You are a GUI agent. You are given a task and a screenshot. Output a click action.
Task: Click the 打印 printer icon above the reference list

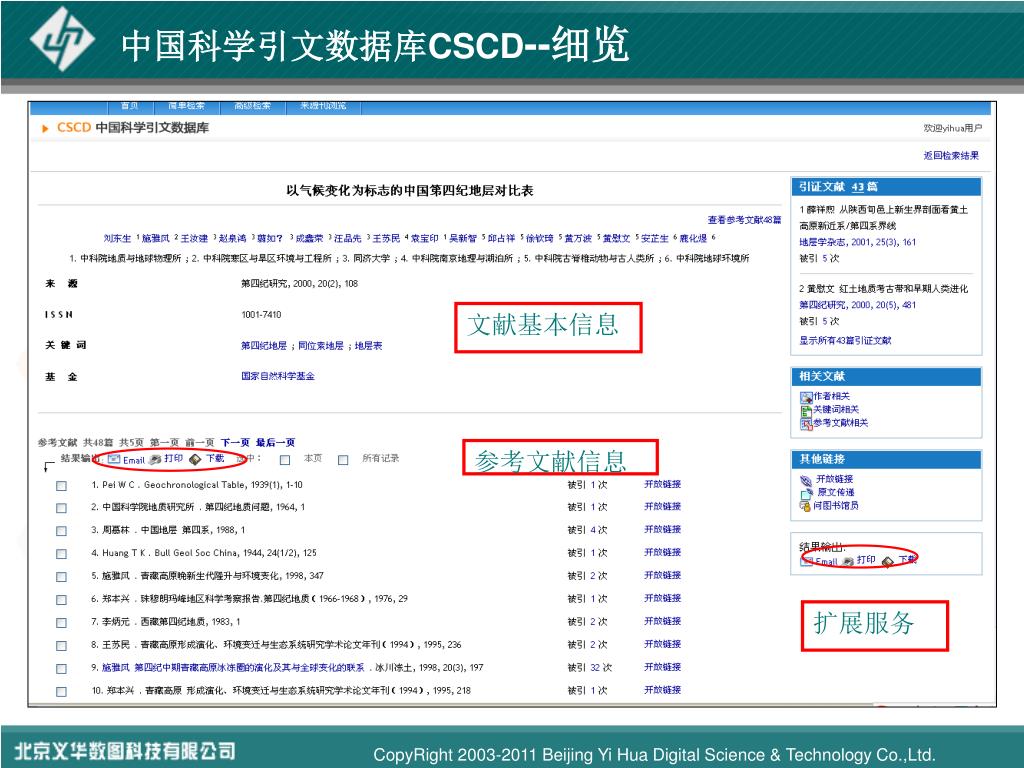[x=155, y=460]
